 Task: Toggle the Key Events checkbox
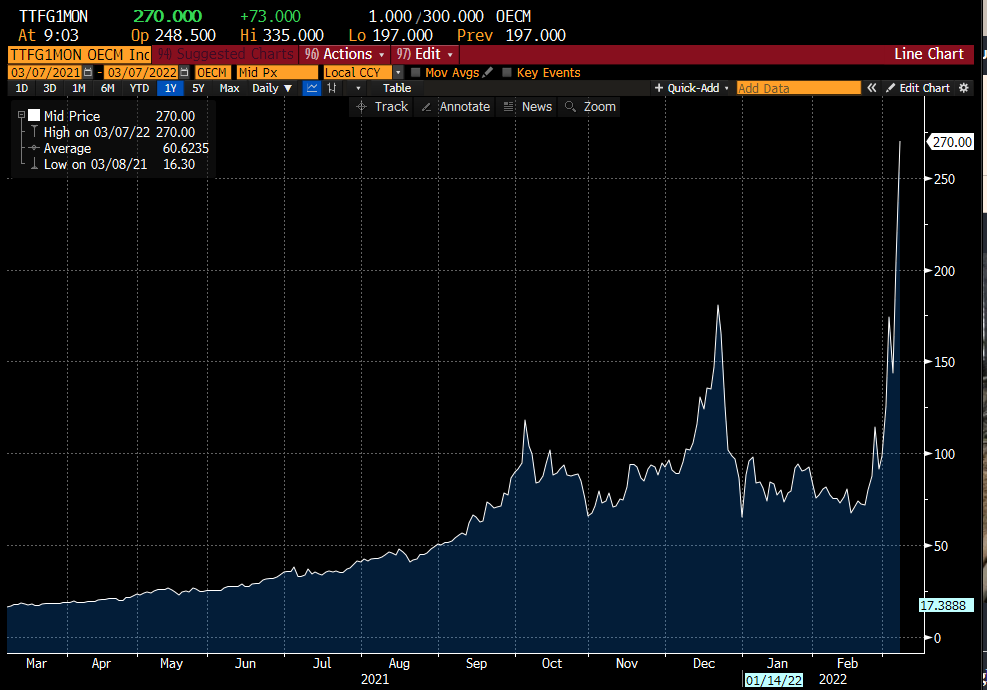pos(507,72)
